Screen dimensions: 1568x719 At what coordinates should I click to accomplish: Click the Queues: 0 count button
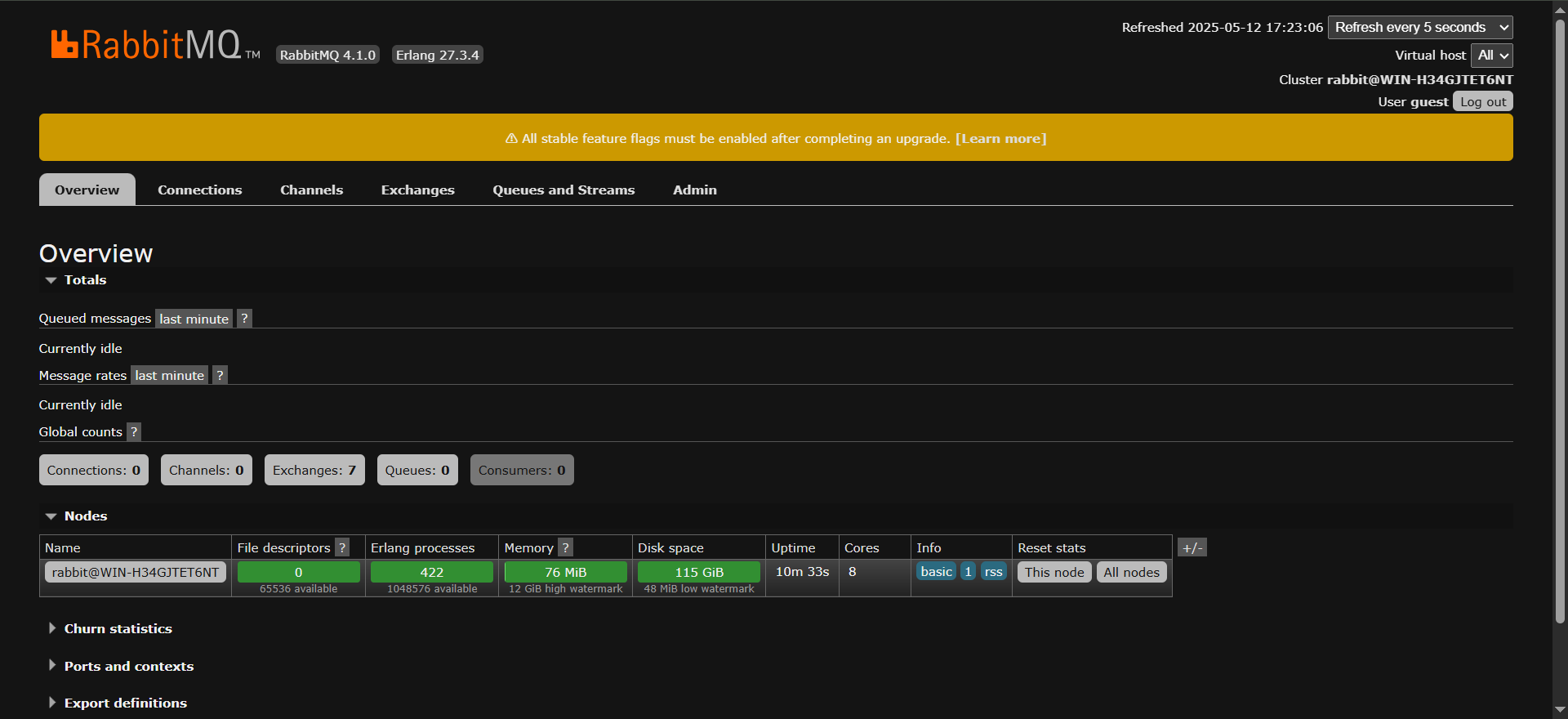(417, 470)
